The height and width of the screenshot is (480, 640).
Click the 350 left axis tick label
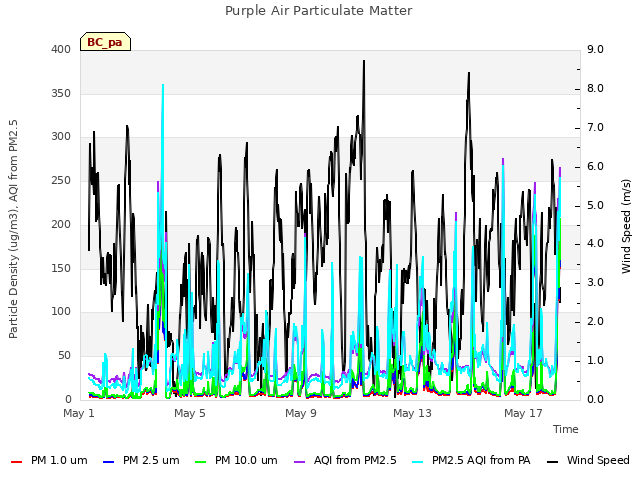pos(61,93)
